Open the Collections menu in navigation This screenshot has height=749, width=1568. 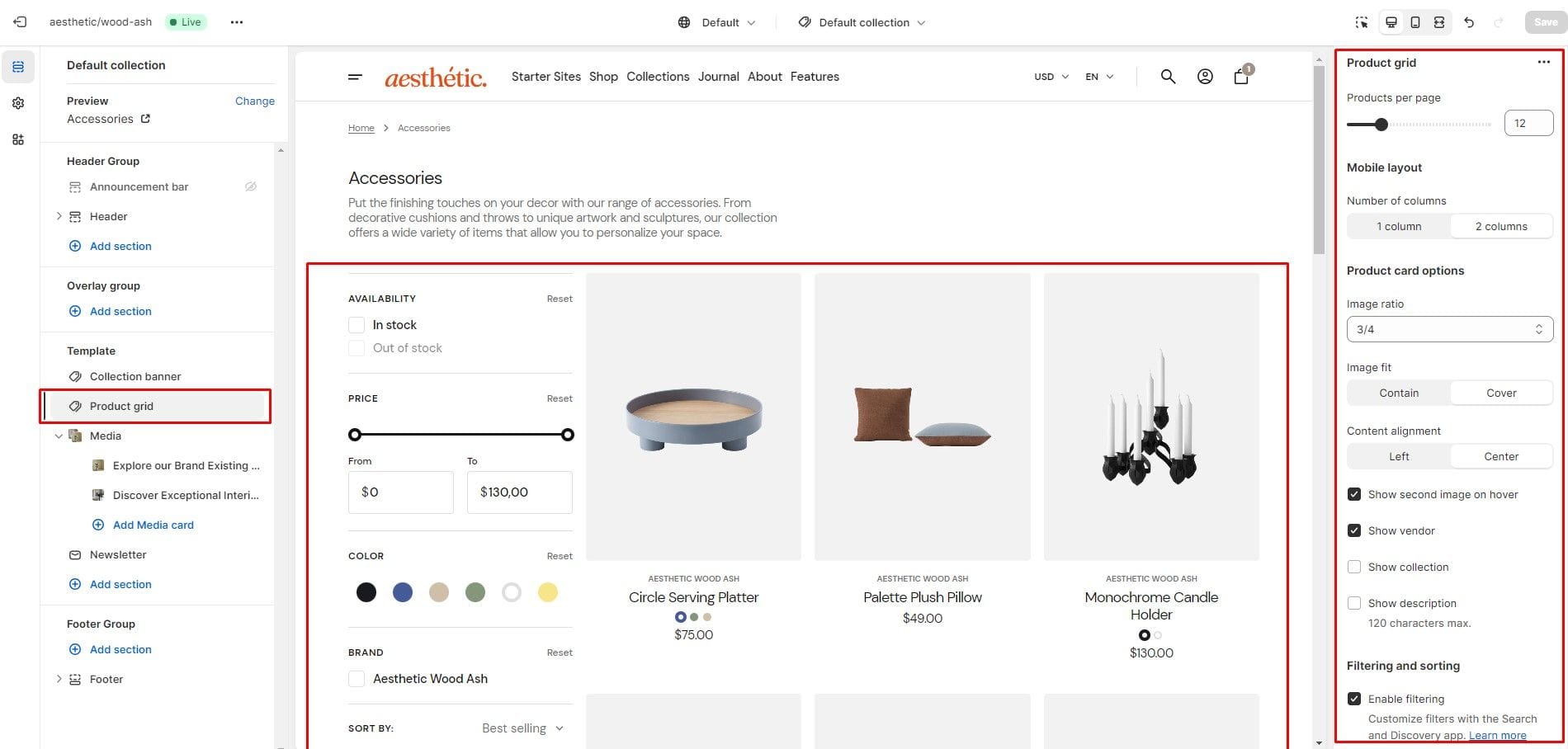tap(658, 77)
